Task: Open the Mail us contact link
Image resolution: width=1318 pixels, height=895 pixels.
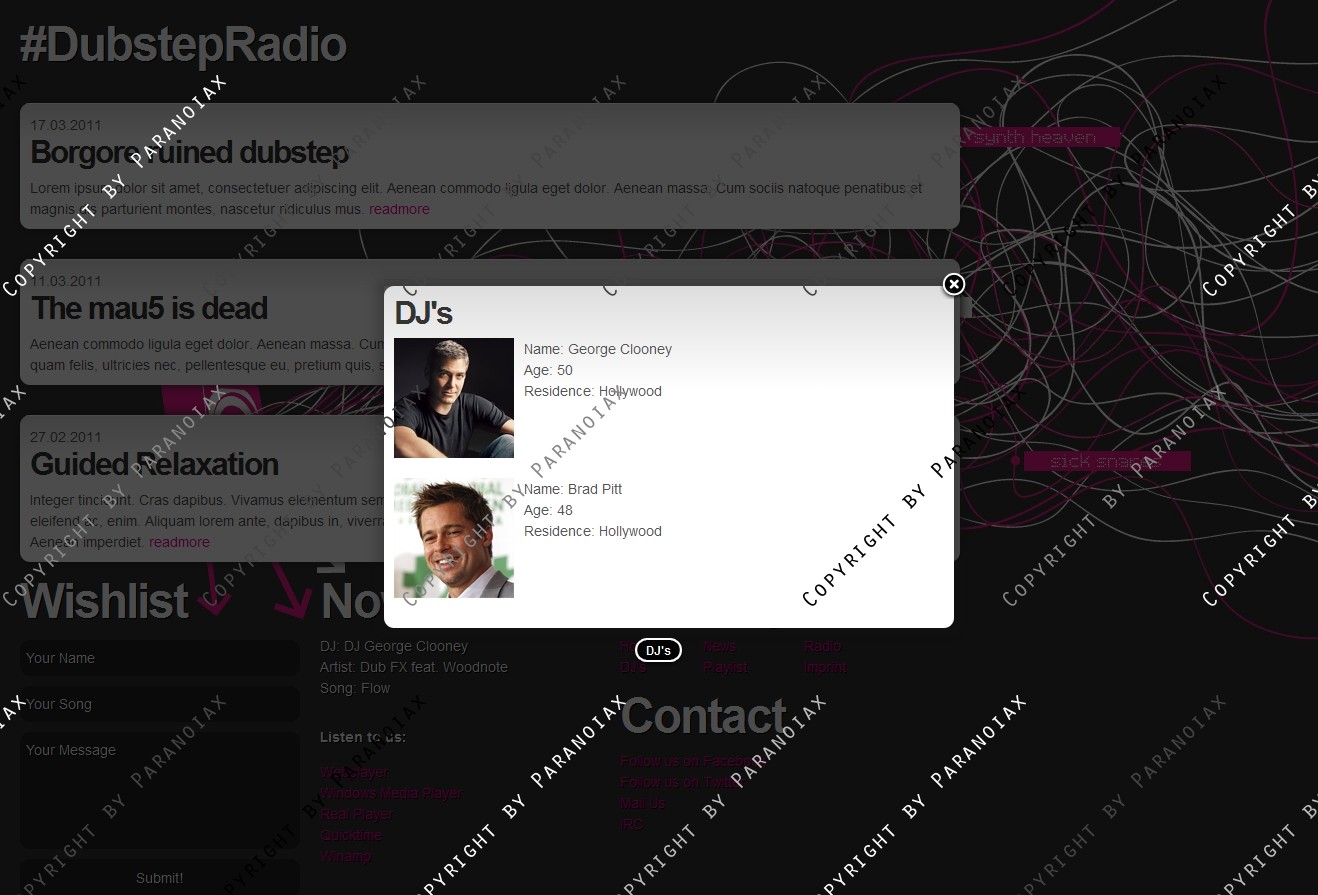Action: 642,803
